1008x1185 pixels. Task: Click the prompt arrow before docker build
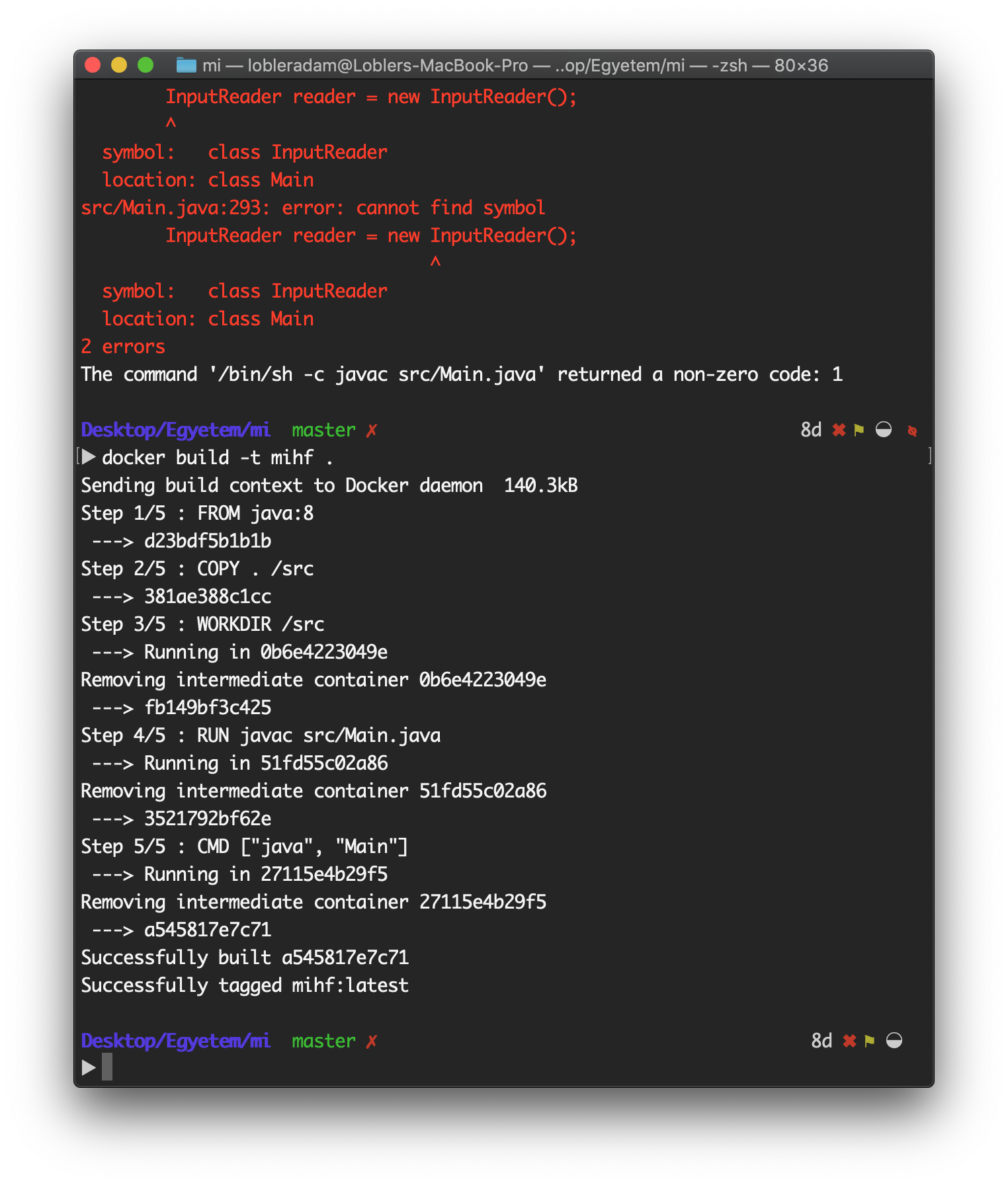click(89, 457)
